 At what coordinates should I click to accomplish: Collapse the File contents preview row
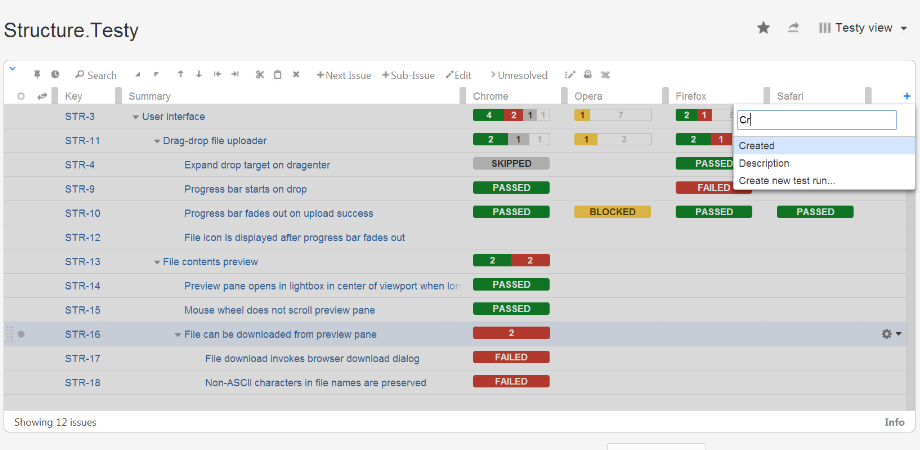point(157,262)
